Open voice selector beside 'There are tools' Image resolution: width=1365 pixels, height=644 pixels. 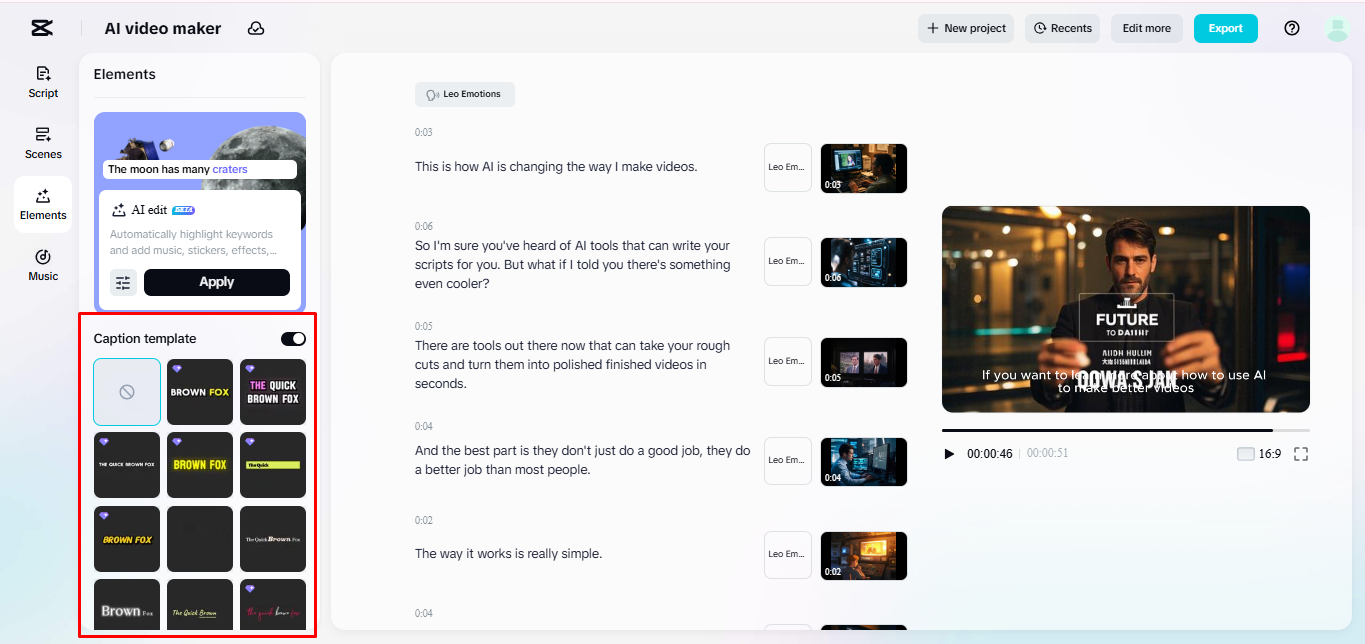pyautogui.click(x=788, y=361)
